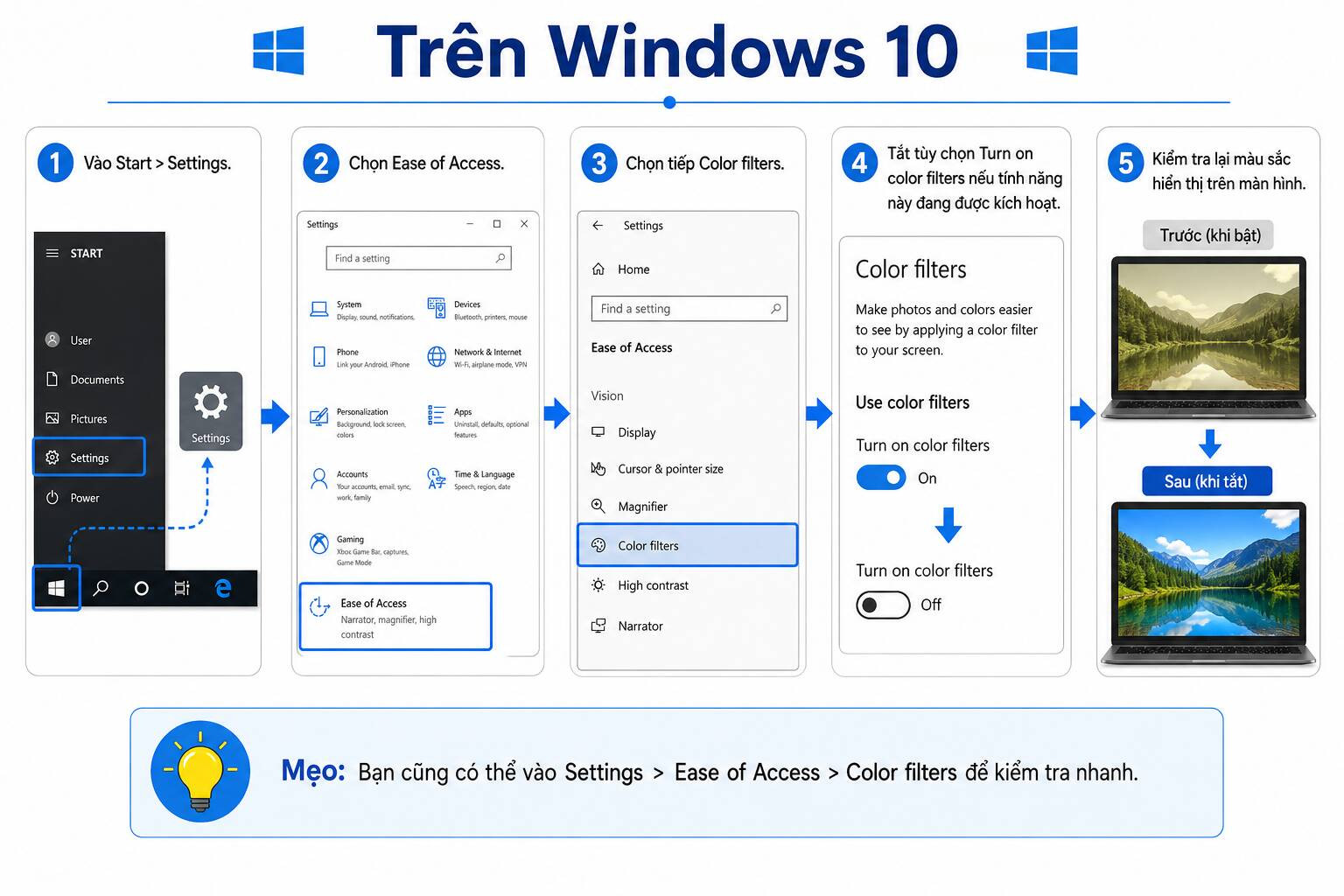The image size is (1344, 896).
Task: Click the hamburger icon next to START
Action: 52,254
